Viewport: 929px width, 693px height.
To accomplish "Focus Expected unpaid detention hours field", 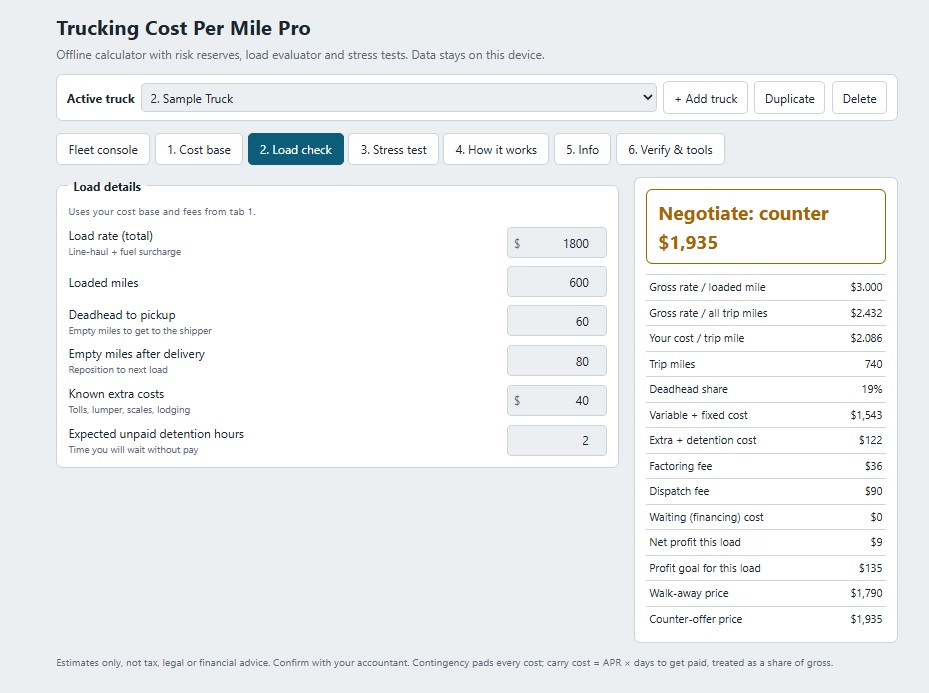I will coord(556,440).
